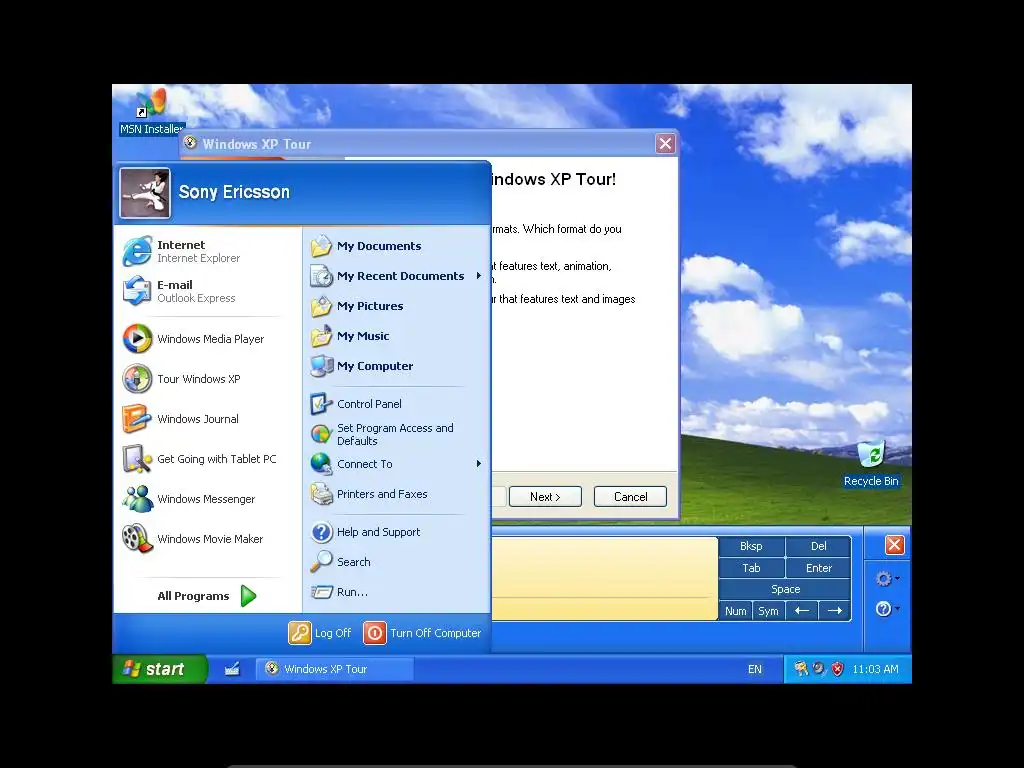Open input panel gear options dropdown
This screenshot has width=1024, height=768.
(887, 579)
